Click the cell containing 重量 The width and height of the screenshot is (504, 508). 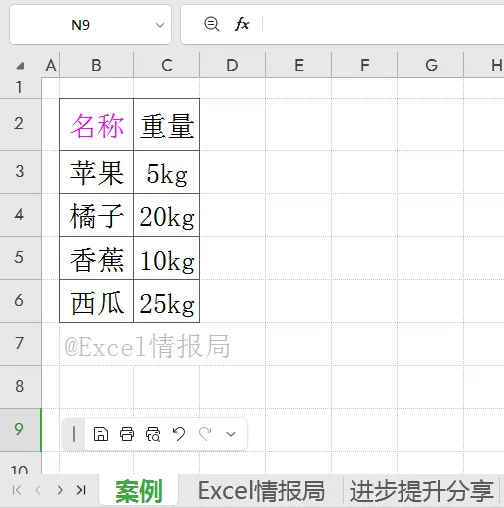(167, 124)
